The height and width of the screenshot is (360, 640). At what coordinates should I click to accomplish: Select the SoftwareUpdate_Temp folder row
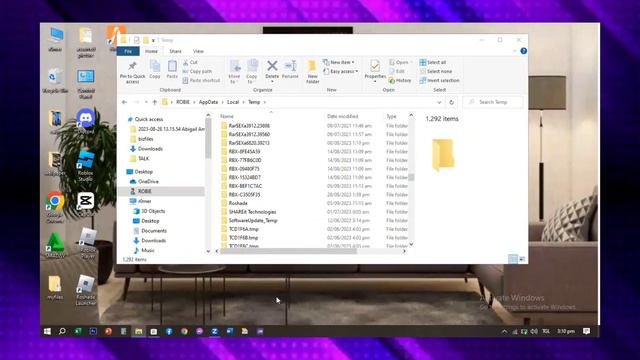(x=313, y=220)
